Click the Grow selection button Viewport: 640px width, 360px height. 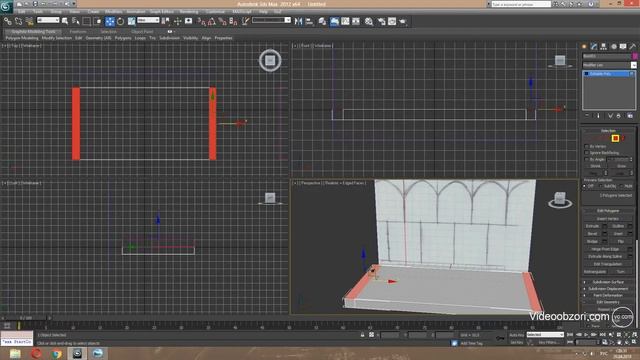[621, 166]
